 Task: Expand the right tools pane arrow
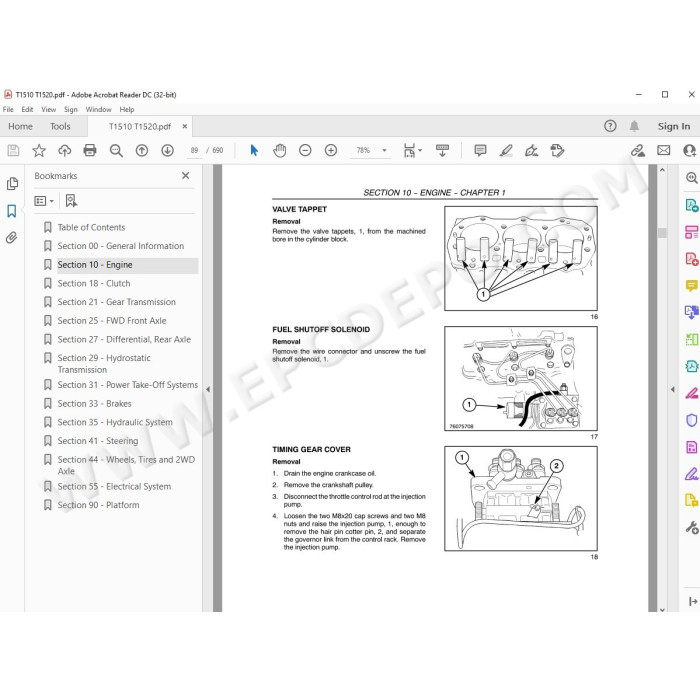673,389
